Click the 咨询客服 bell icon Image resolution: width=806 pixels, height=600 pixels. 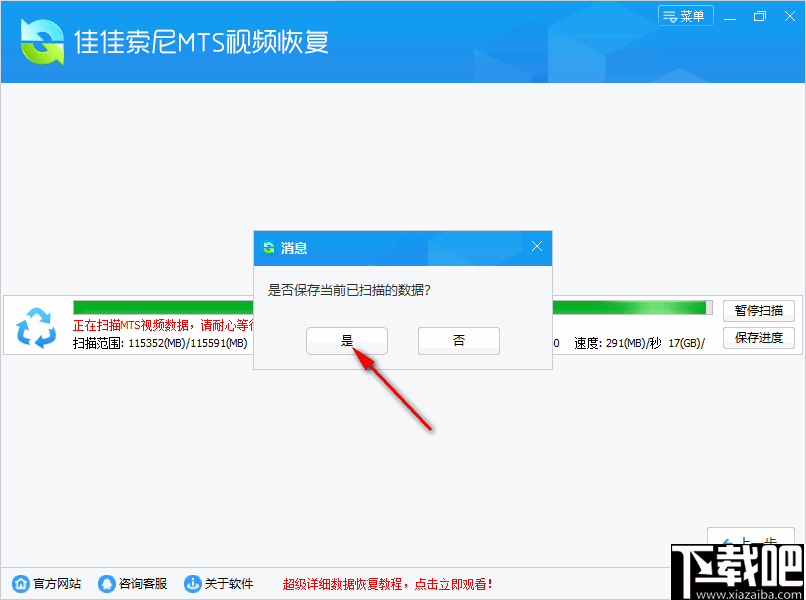[x=106, y=584]
